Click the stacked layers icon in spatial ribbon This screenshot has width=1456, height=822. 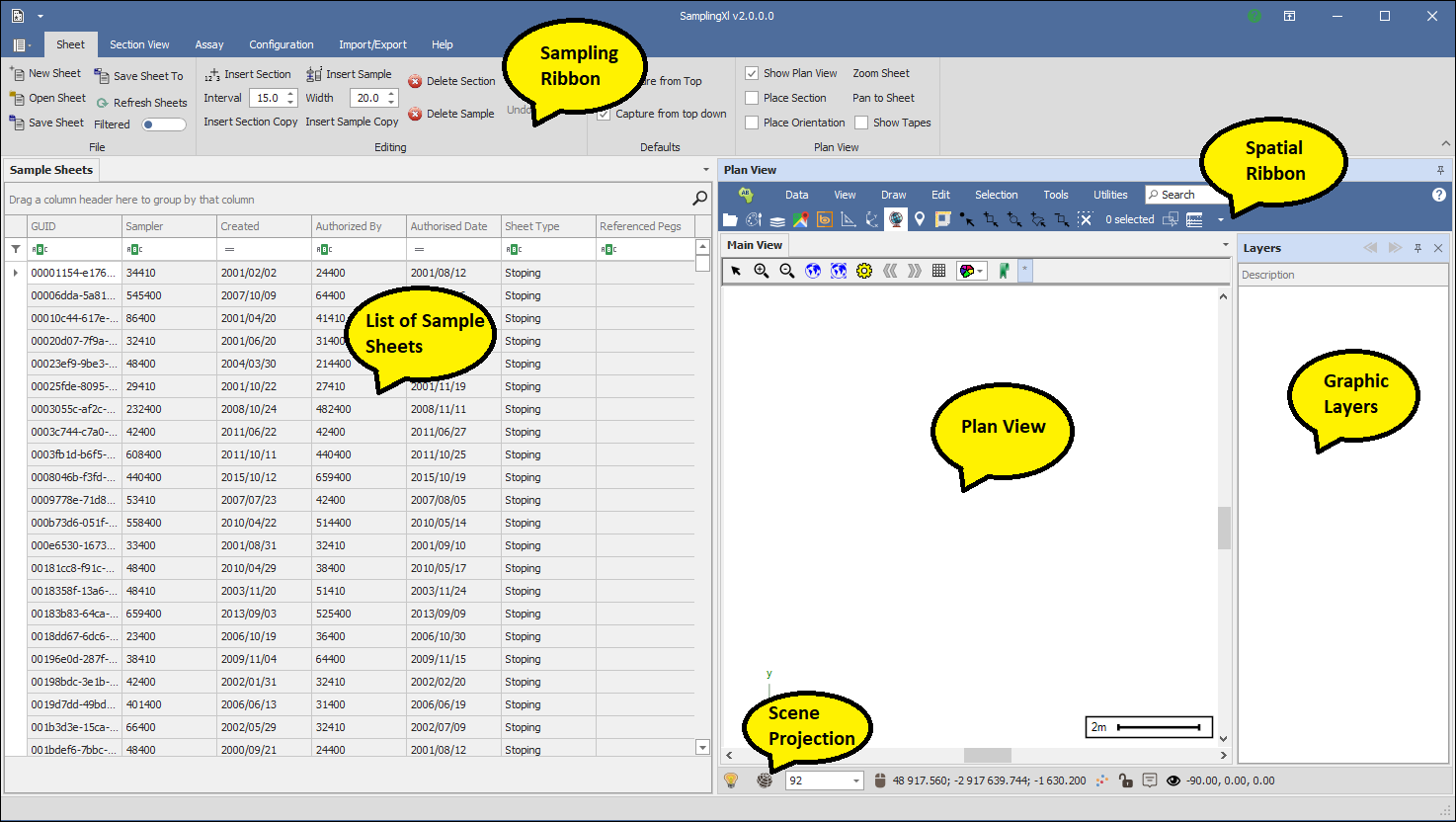(x=777, y=220)
